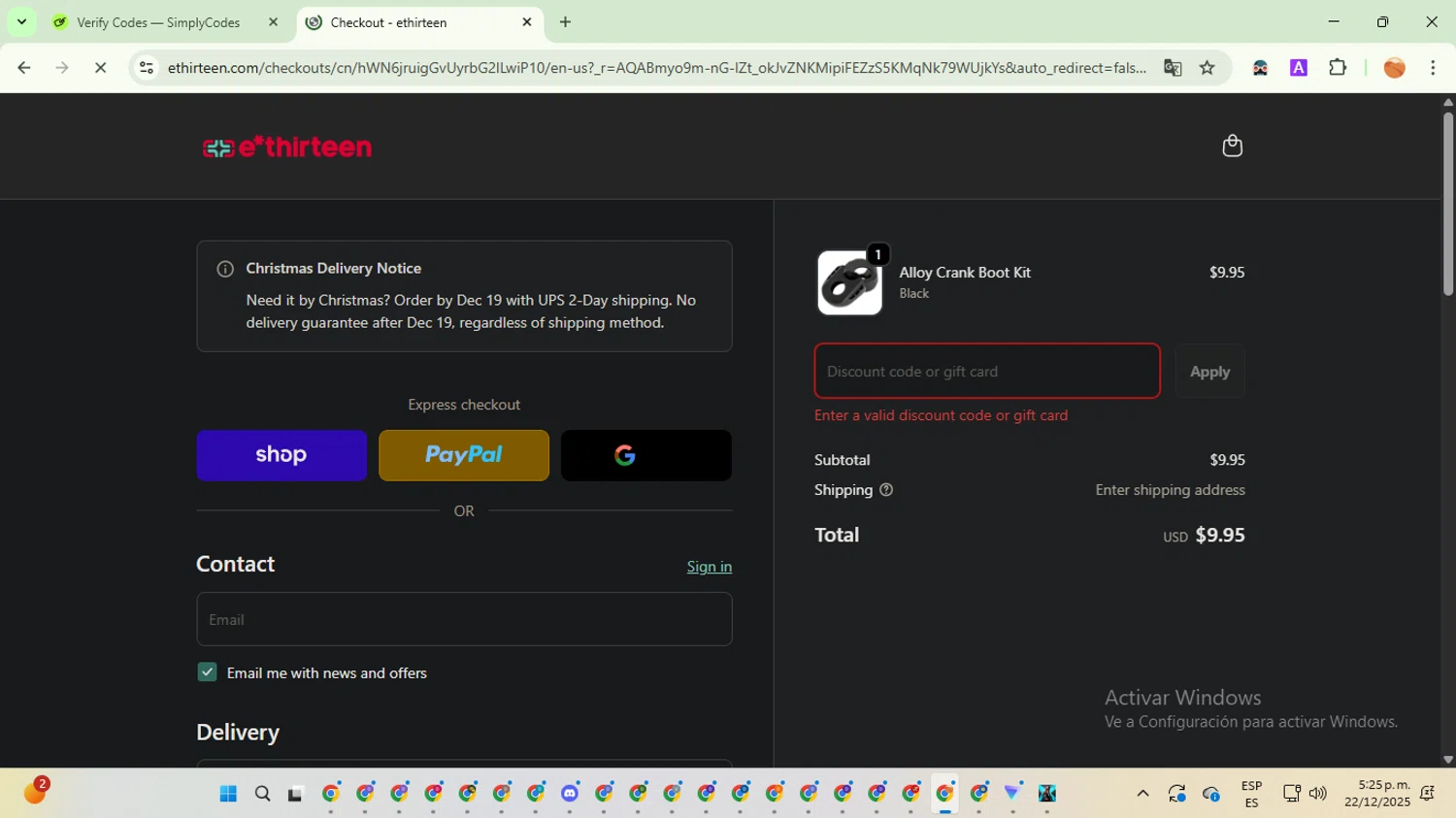Follow the Sign in link

(710, 567)
